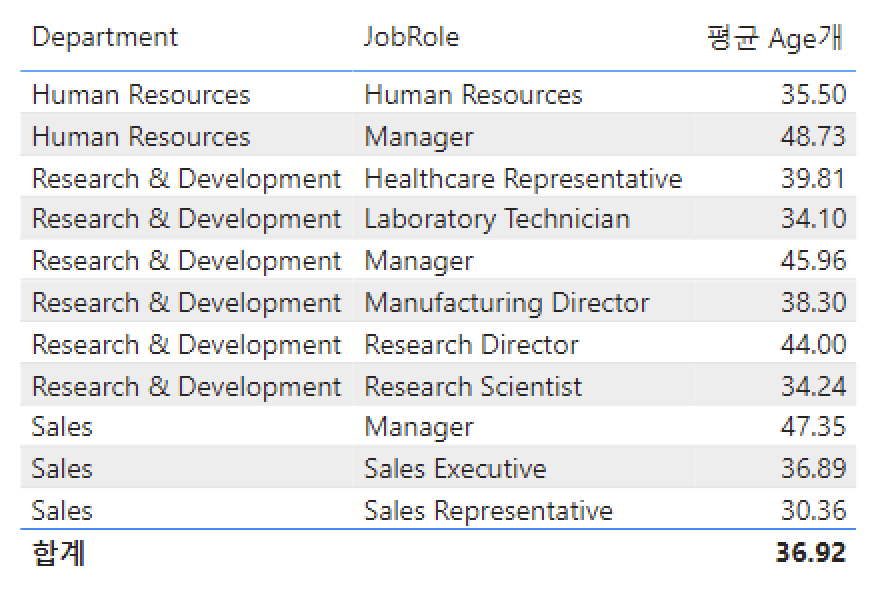
Task: Click the 합계 total row label
Action: point(58,553)
